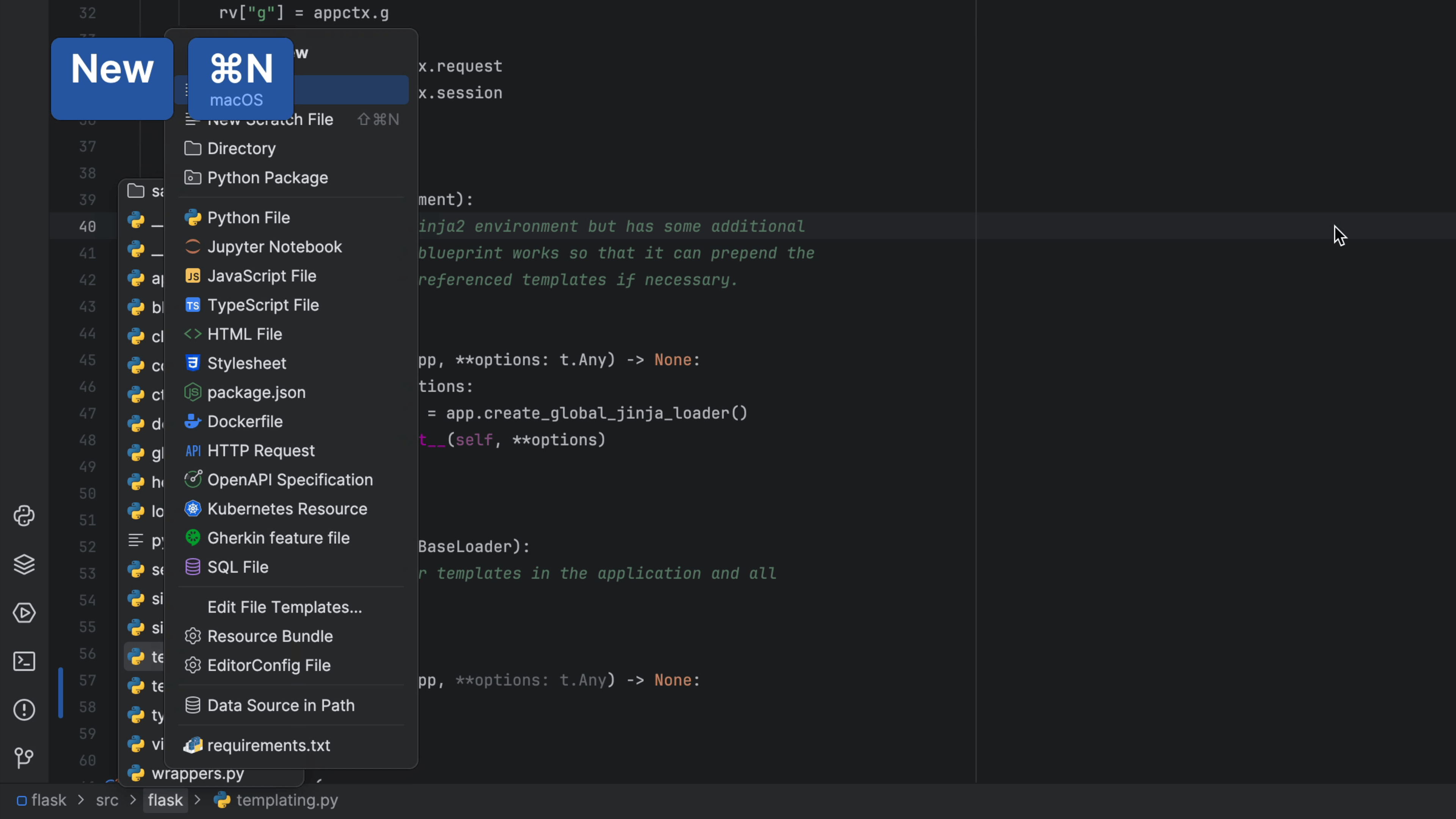Open the Git version control panel
This screenshot has height=819, width=1456.
[x=24, y=758]
